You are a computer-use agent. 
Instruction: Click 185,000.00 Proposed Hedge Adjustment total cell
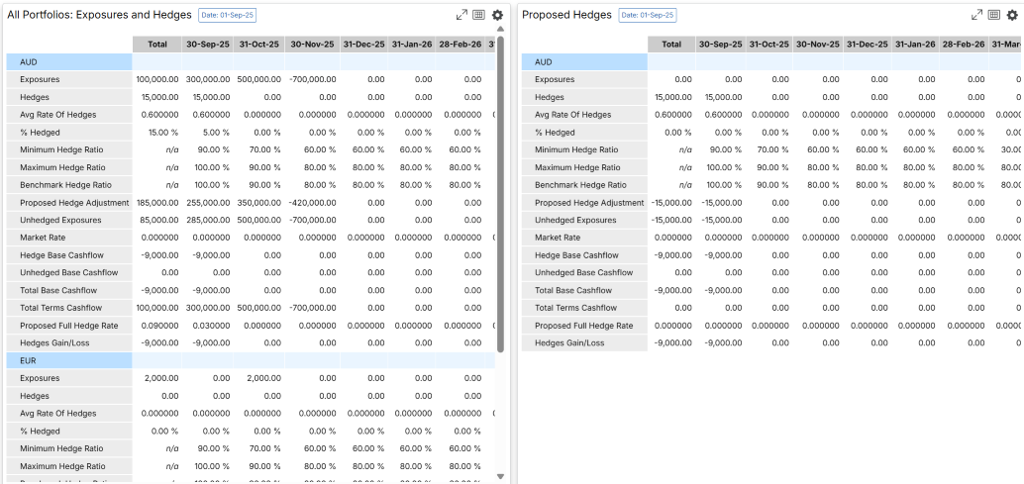(x=157, y=202)
